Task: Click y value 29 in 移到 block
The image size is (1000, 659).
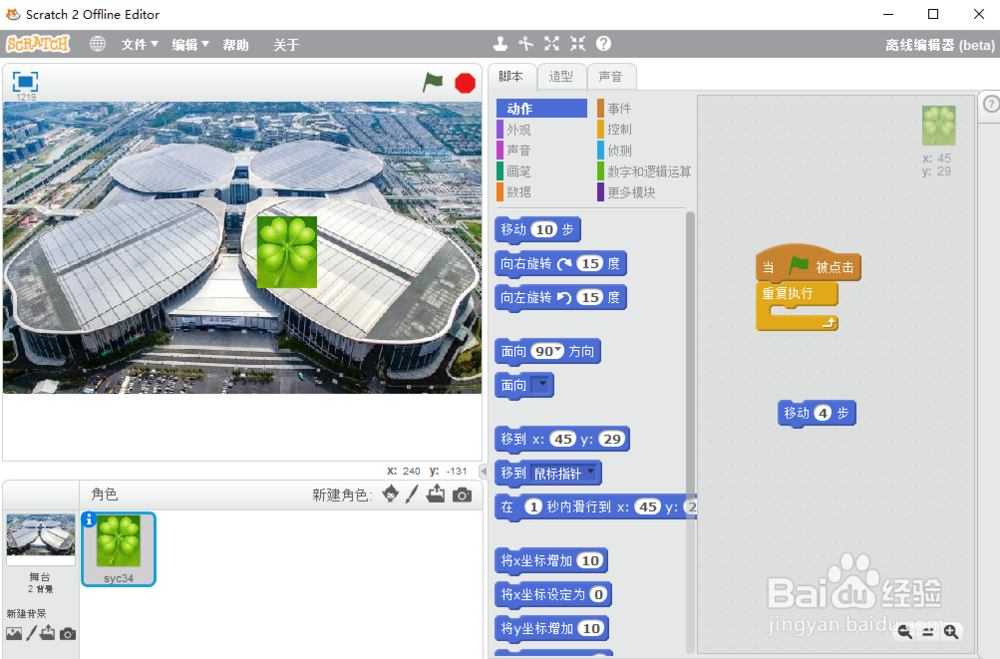Action: [612, 439]
